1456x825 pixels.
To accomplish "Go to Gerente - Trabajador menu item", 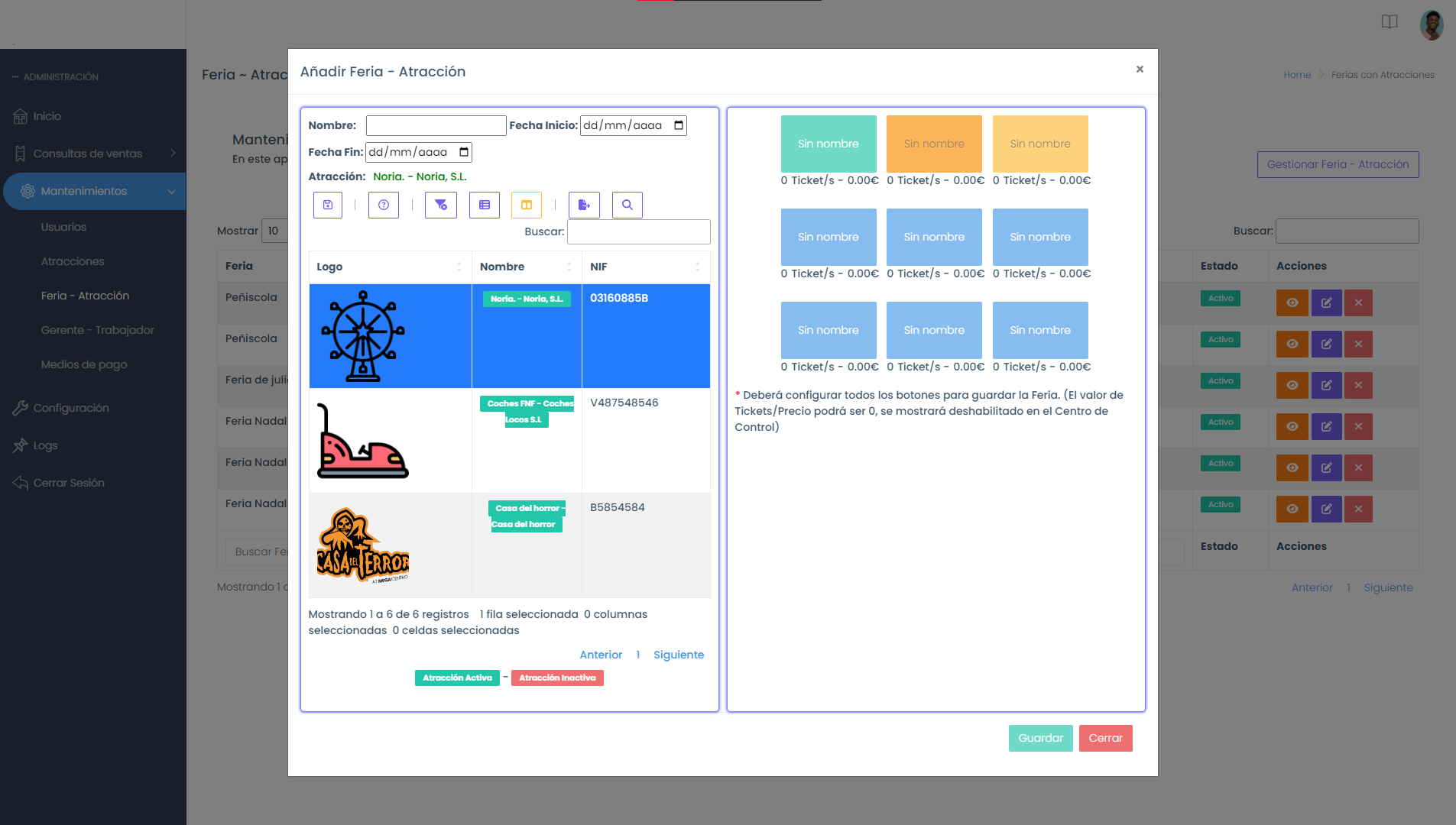I will pyautogui.click(x=97, y=330).
